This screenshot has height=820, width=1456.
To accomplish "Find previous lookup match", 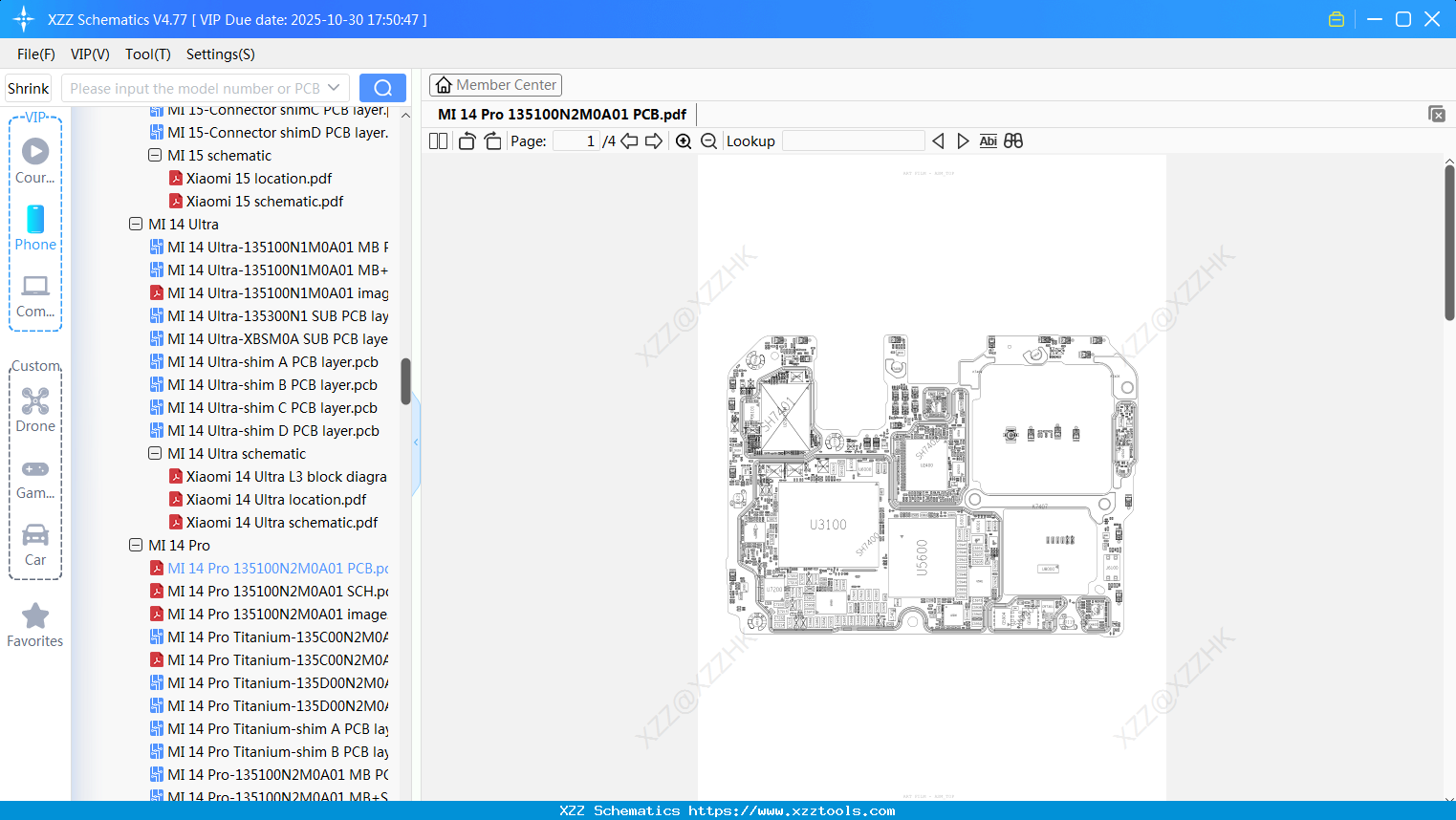I will [938, 141].
